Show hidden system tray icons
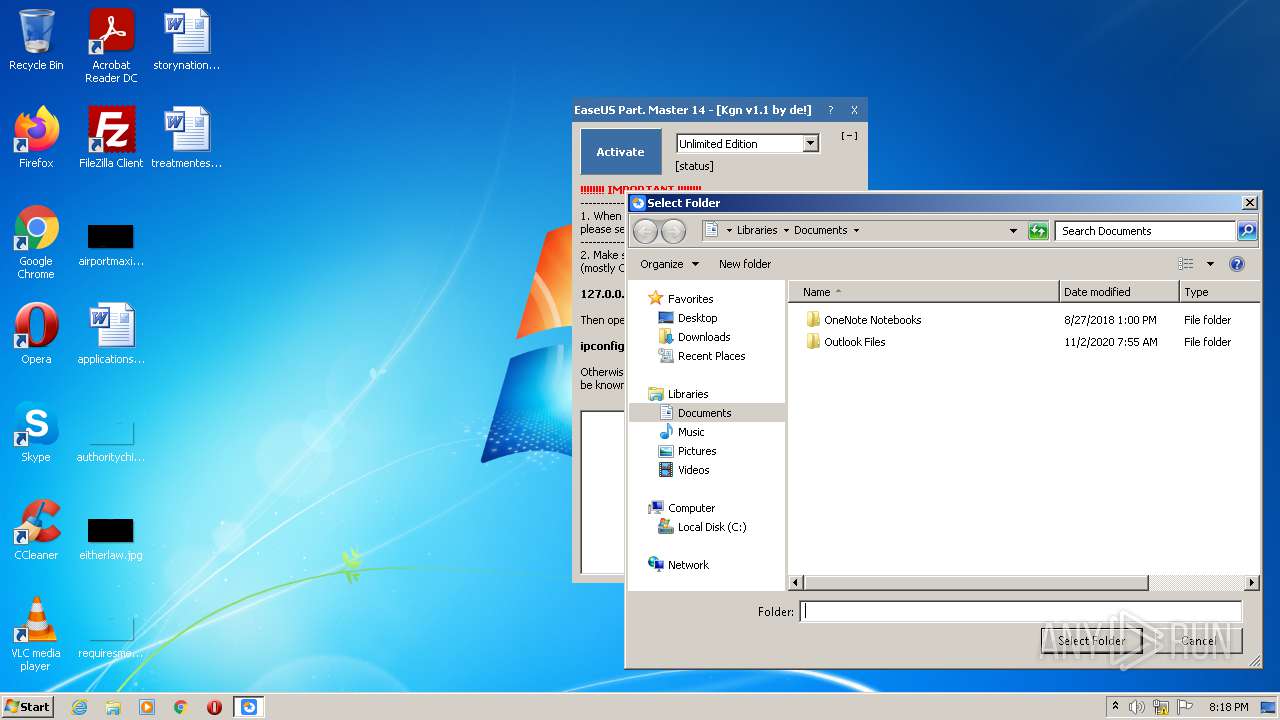 coord(1115,706)
